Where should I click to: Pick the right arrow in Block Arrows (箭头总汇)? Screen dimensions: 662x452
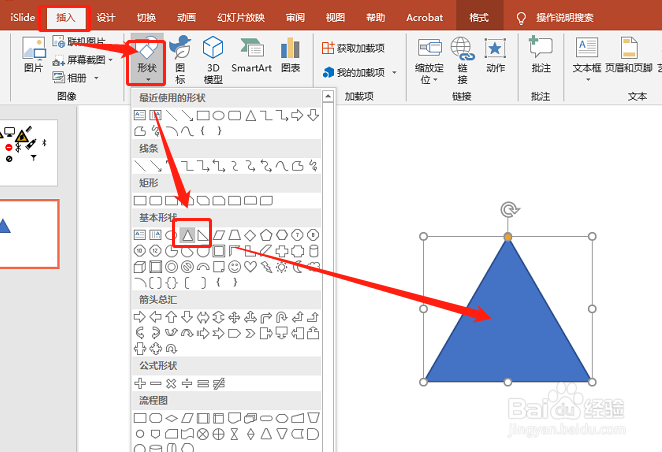coord(140,317)
